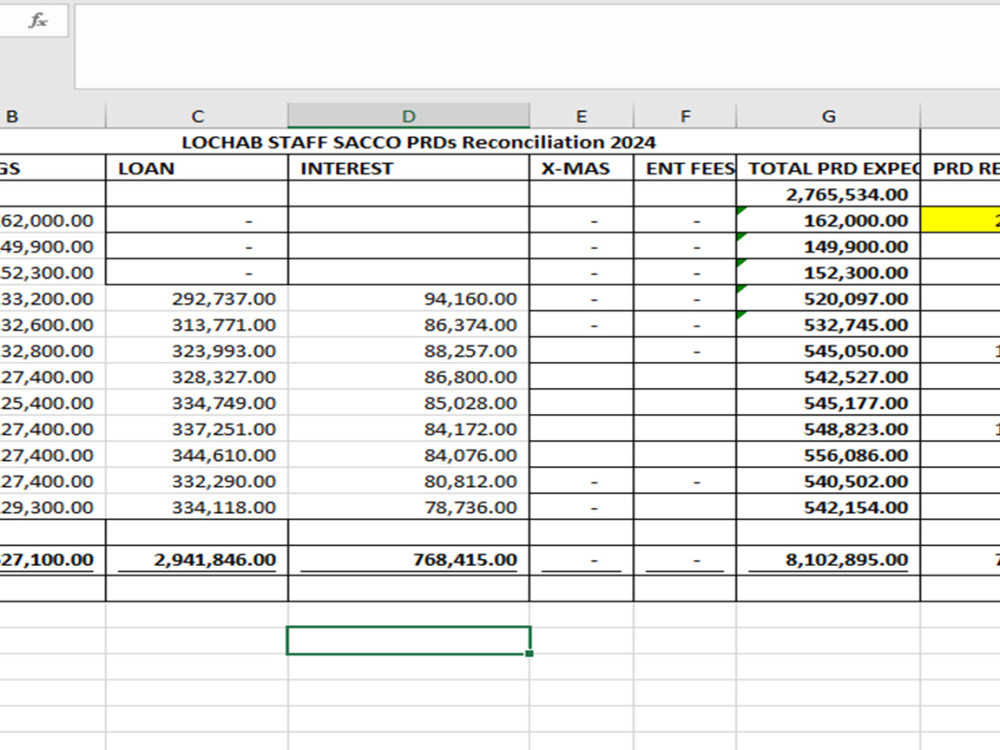The width and height of the screenshot is (1000, 750).
Task: Click the yellow highlighted cell in the 162,000.00 row
Action: click(960, 220)
